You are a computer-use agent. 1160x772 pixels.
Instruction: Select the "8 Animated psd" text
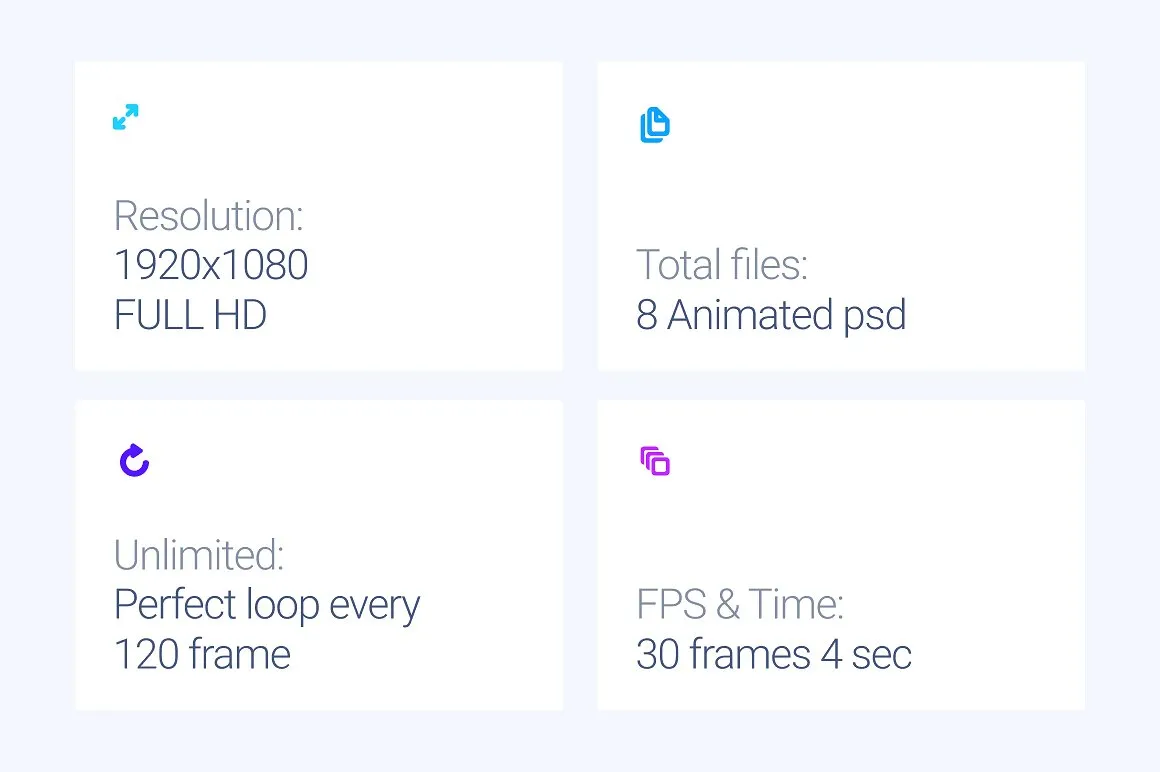click(x=770, y=315)
